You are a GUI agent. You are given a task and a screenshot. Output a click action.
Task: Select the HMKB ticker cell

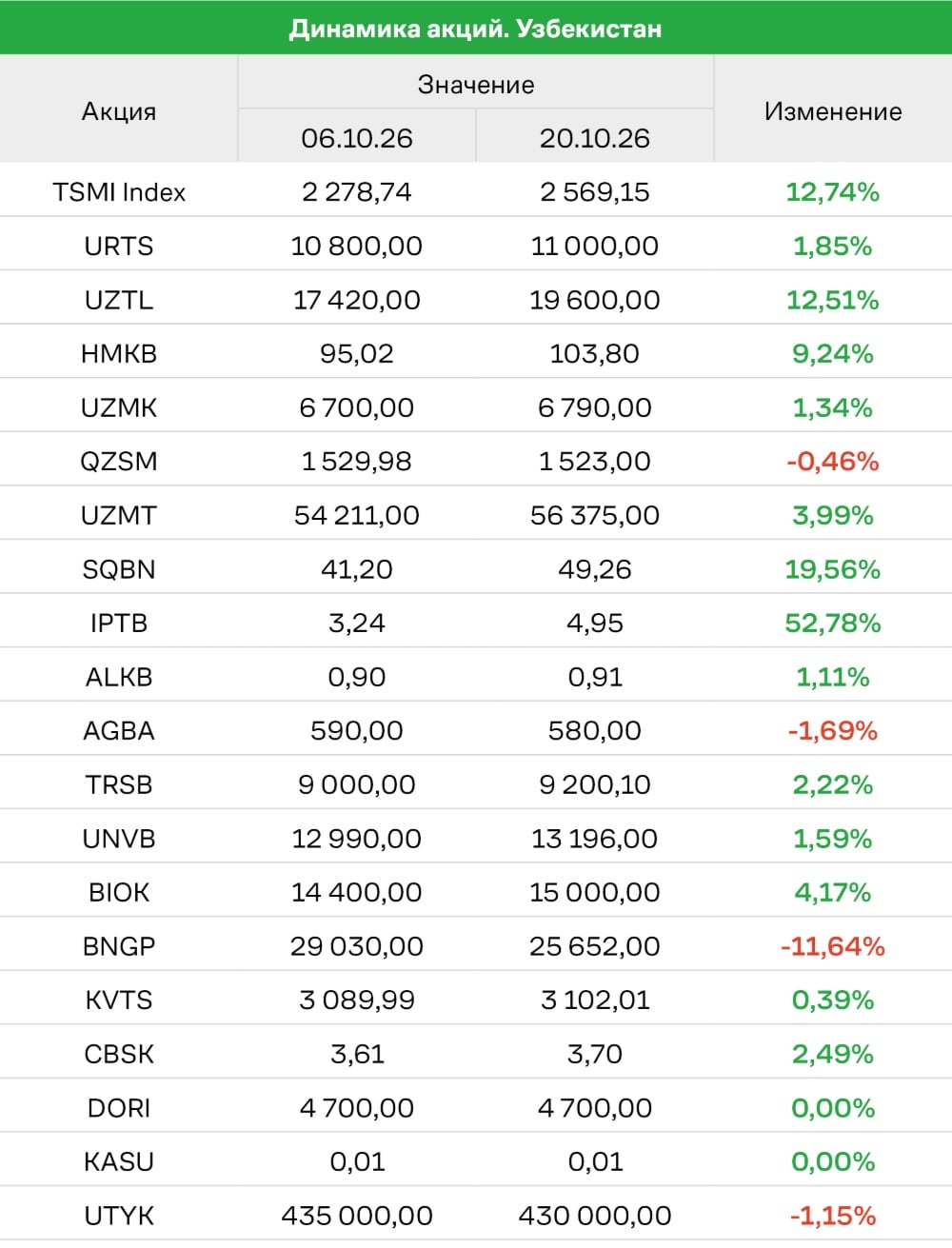click(119, 354)
